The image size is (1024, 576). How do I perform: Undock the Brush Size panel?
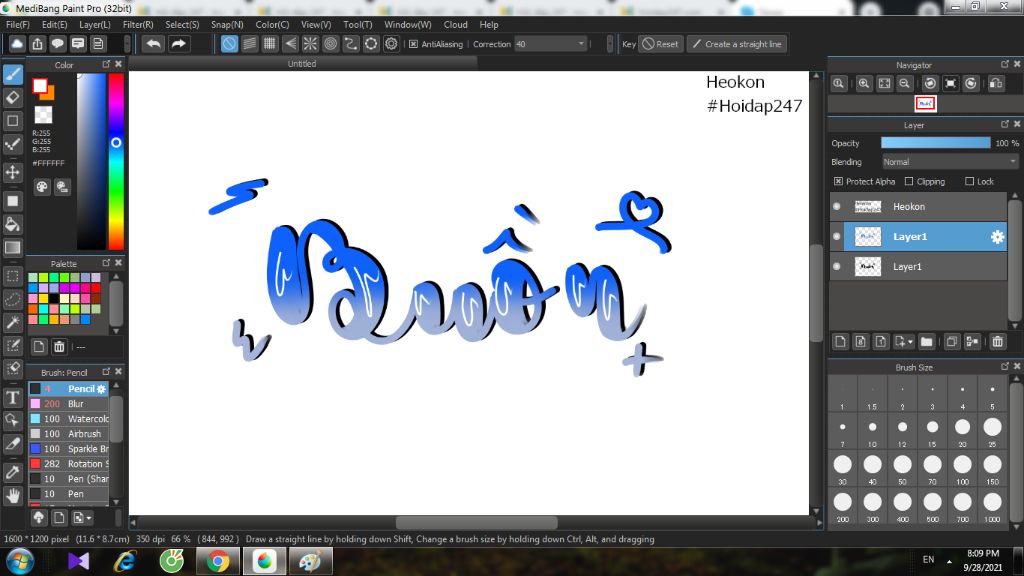[x=1004, y=366]
